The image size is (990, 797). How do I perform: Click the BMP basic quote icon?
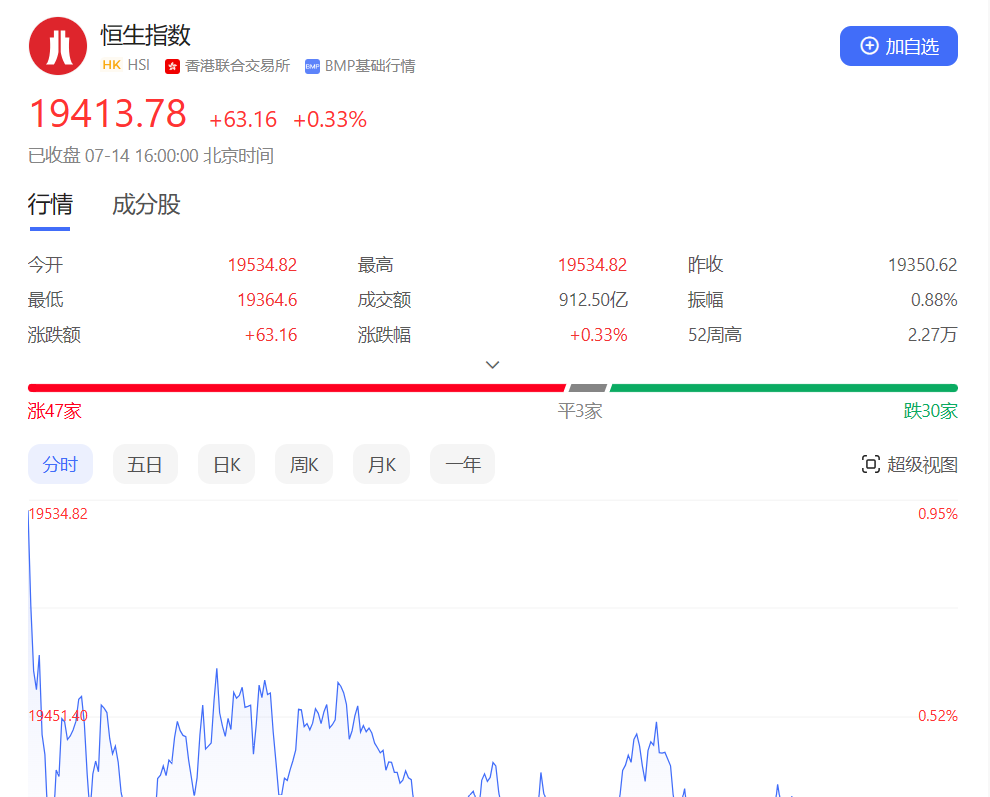click(x=313, y=66)
